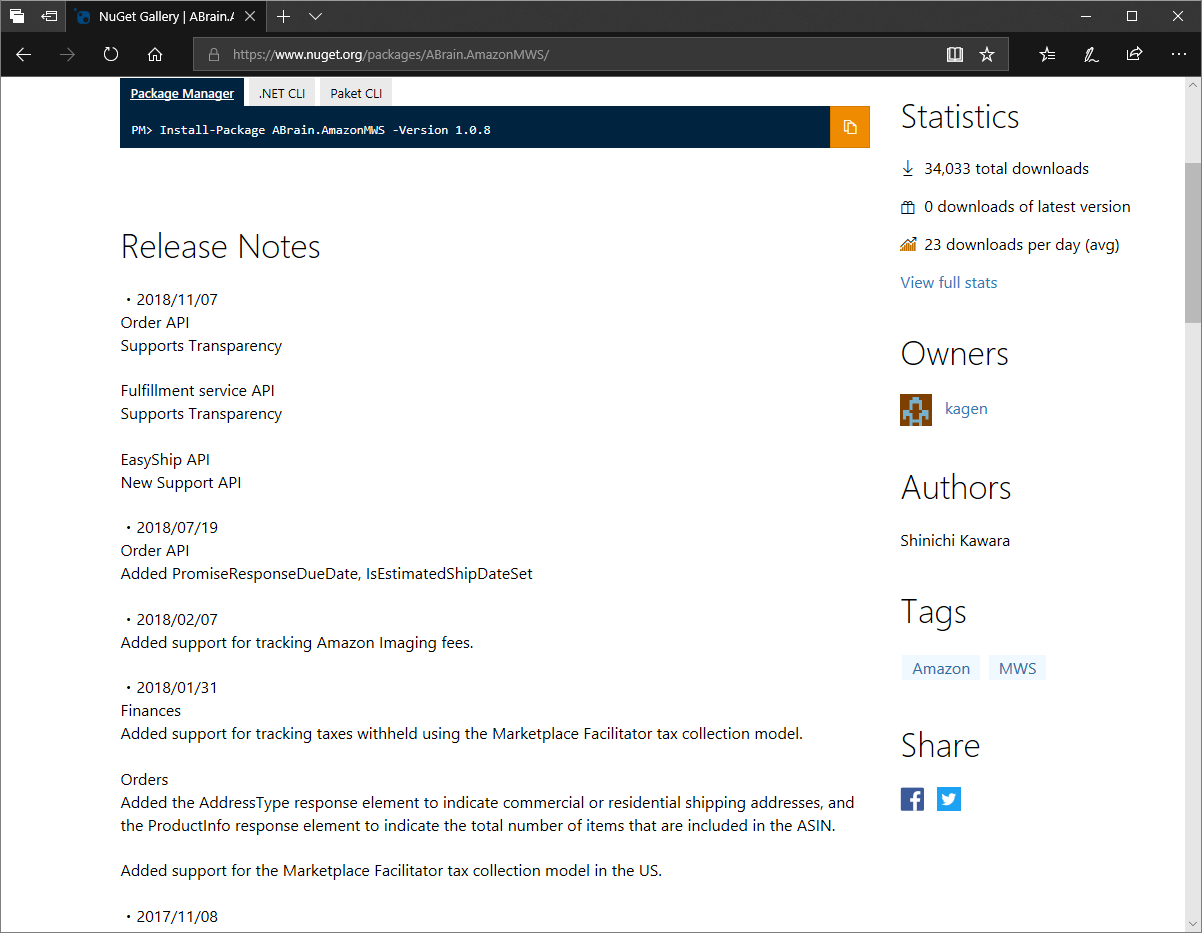1202x933 pixels.
Task: Click the address bar URL
Action: (x=391, y=55)
